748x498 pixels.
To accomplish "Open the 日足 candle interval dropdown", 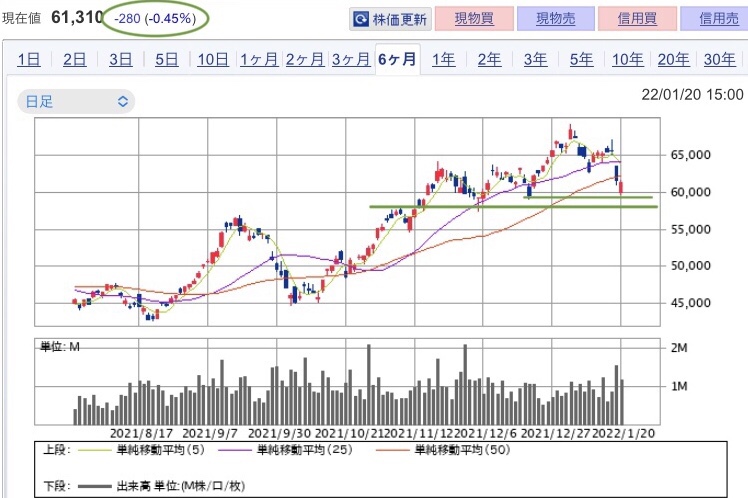I will [x=76, y=102].
